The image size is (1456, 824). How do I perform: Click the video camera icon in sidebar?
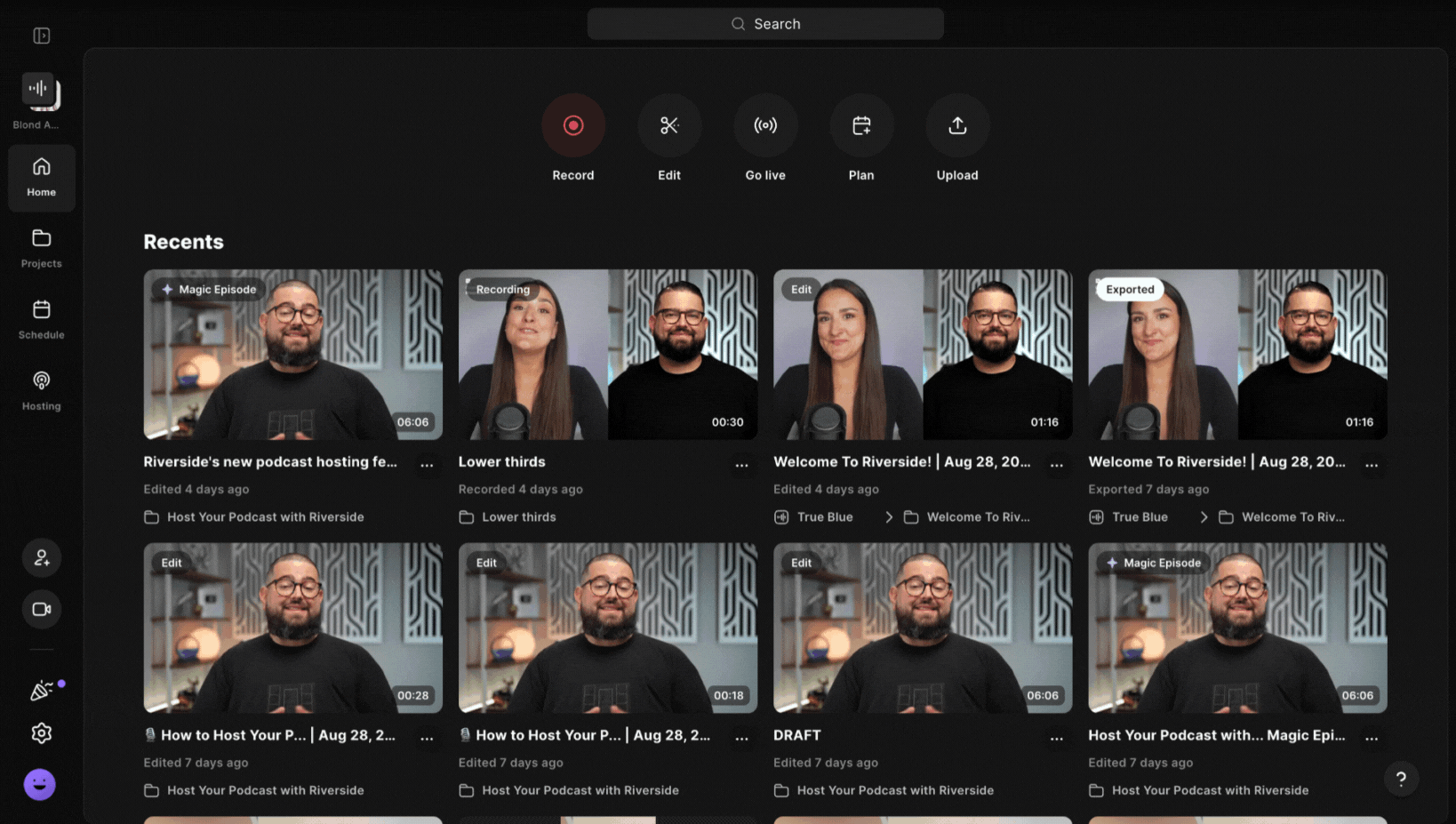coord(42,610)
